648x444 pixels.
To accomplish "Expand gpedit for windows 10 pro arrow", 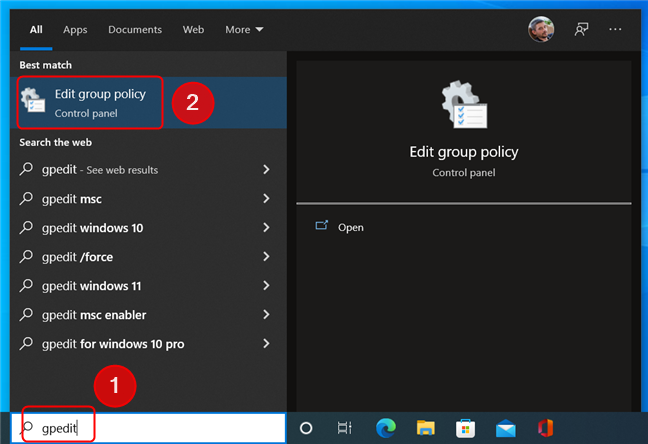I will click(267, 344).
